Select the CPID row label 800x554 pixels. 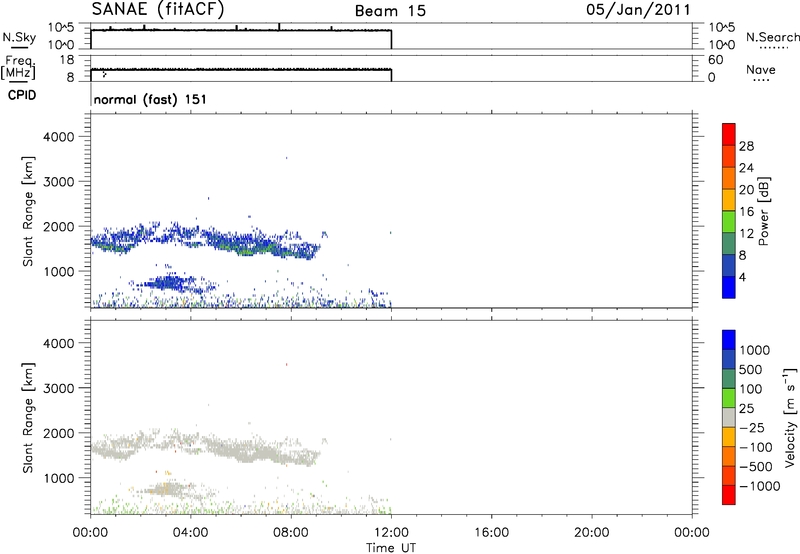[22, 95]
